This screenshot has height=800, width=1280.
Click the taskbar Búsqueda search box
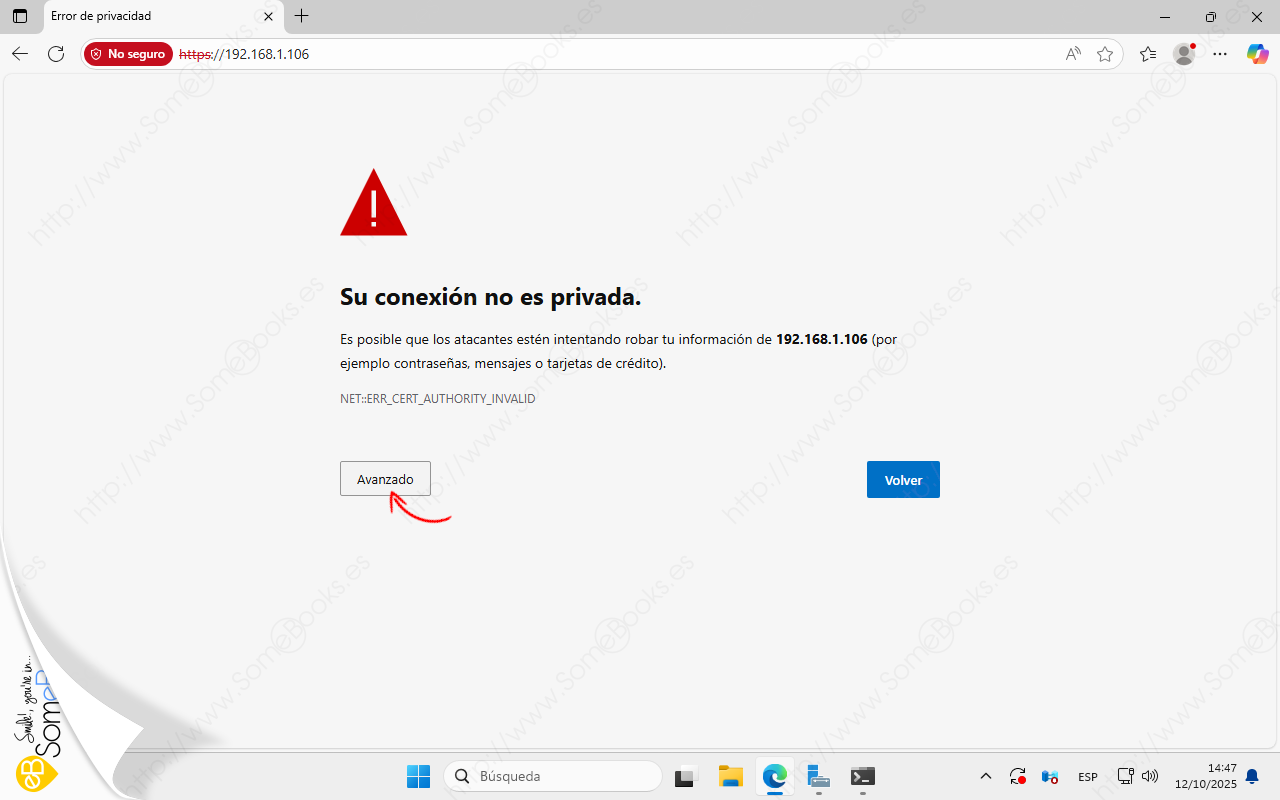[553, 776]
